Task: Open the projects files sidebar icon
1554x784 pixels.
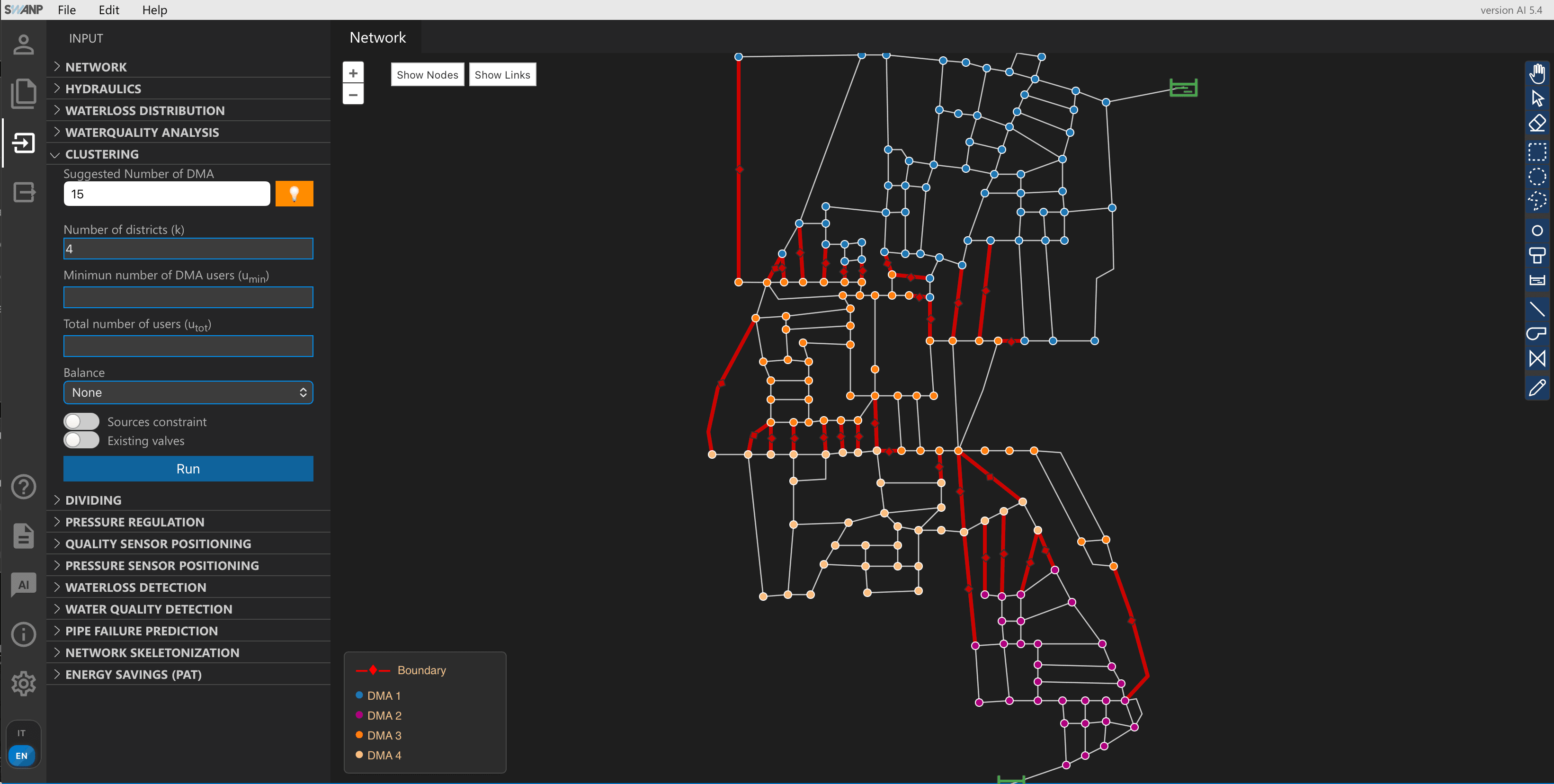Action: [24, 93]
